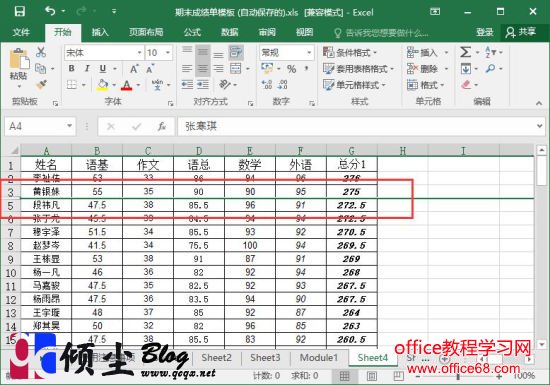Click Percent Style icon
550x385 pixels.
point(291,69)
